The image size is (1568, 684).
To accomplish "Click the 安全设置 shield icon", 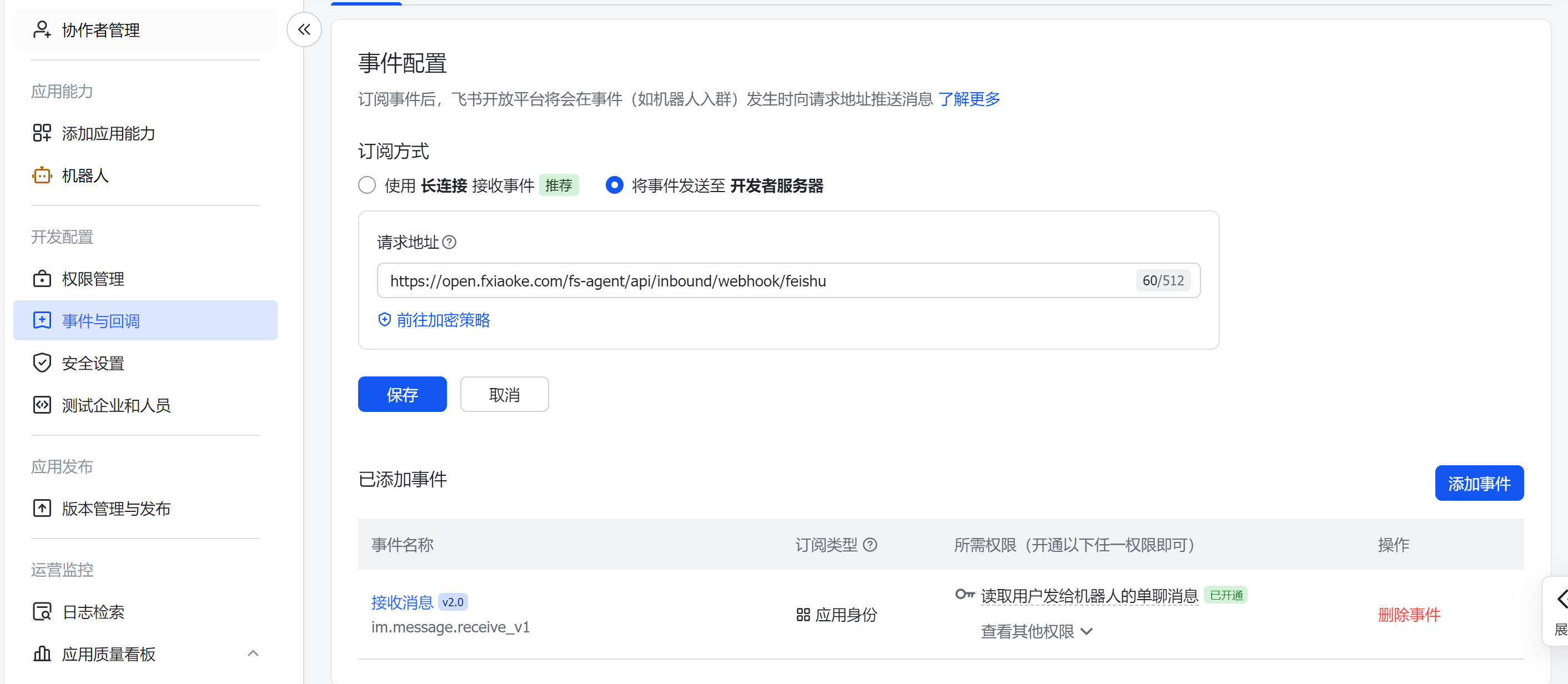I will pyautogui.click(x=42, y=363).
